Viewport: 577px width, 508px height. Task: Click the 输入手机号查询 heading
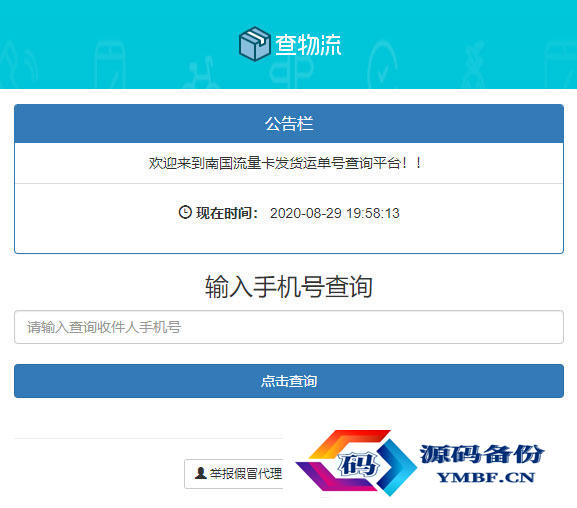(x=289, y=286)
